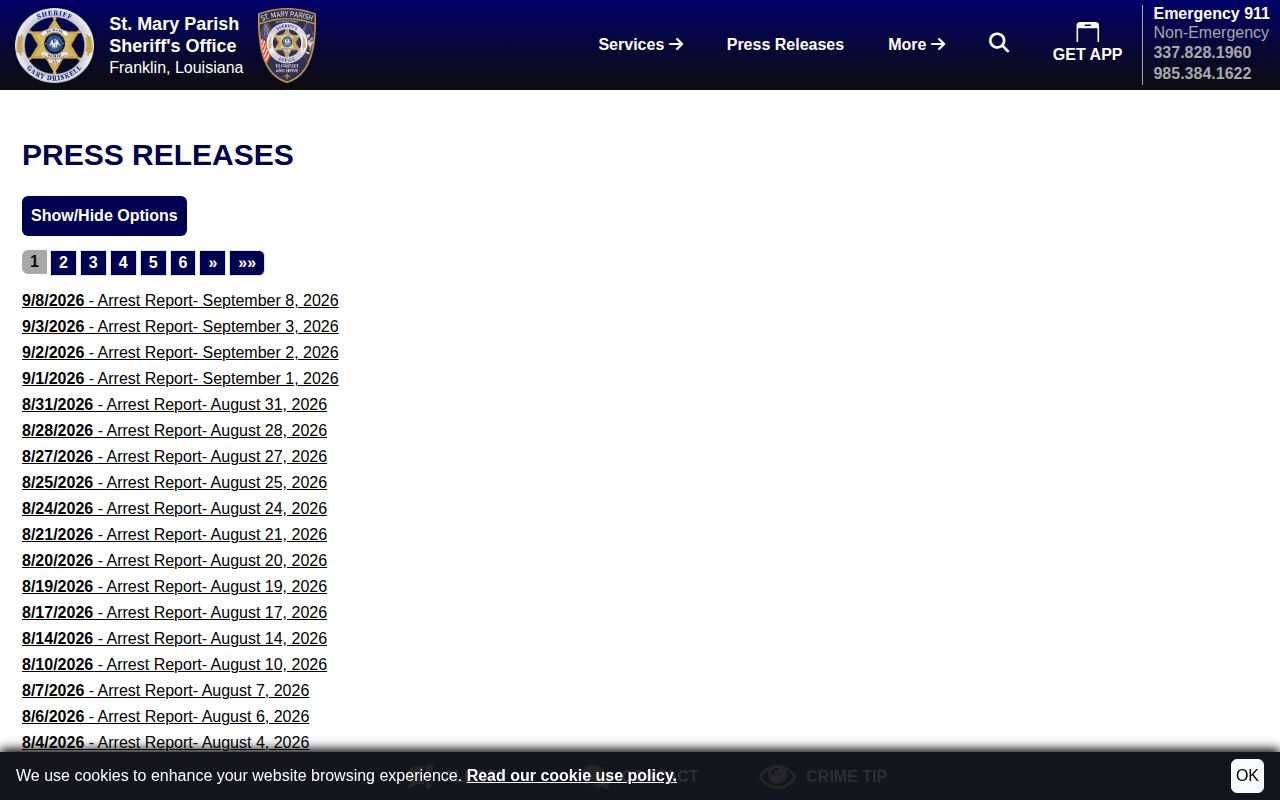Go to page 4 of press releases

click(123, 263)
